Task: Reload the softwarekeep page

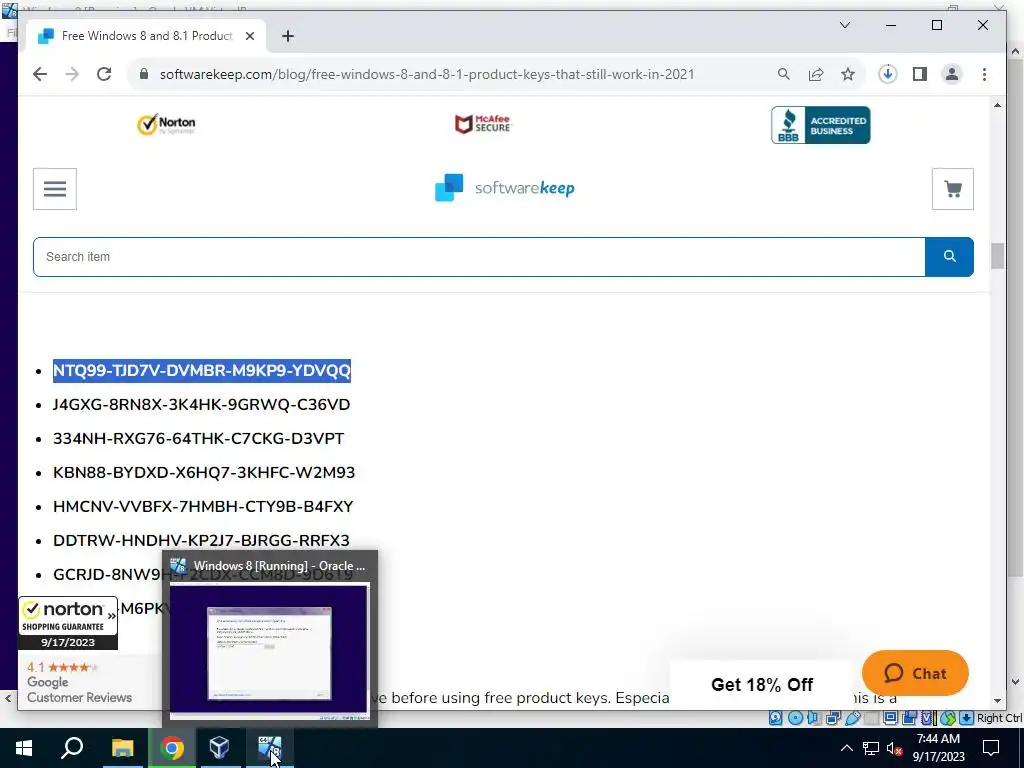Action: [x=104, y=74]
